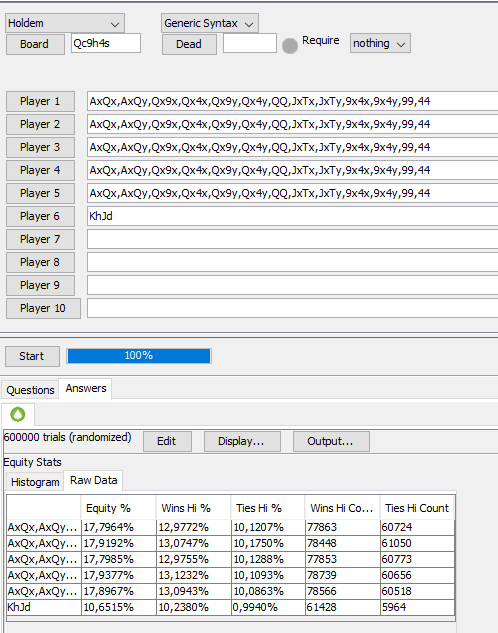
Task: Click wins cell 12,9772%
Action: [x=194, y=527]
